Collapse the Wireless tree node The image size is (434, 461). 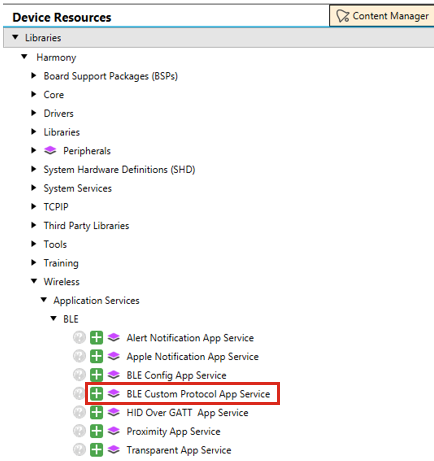point(34,281)
